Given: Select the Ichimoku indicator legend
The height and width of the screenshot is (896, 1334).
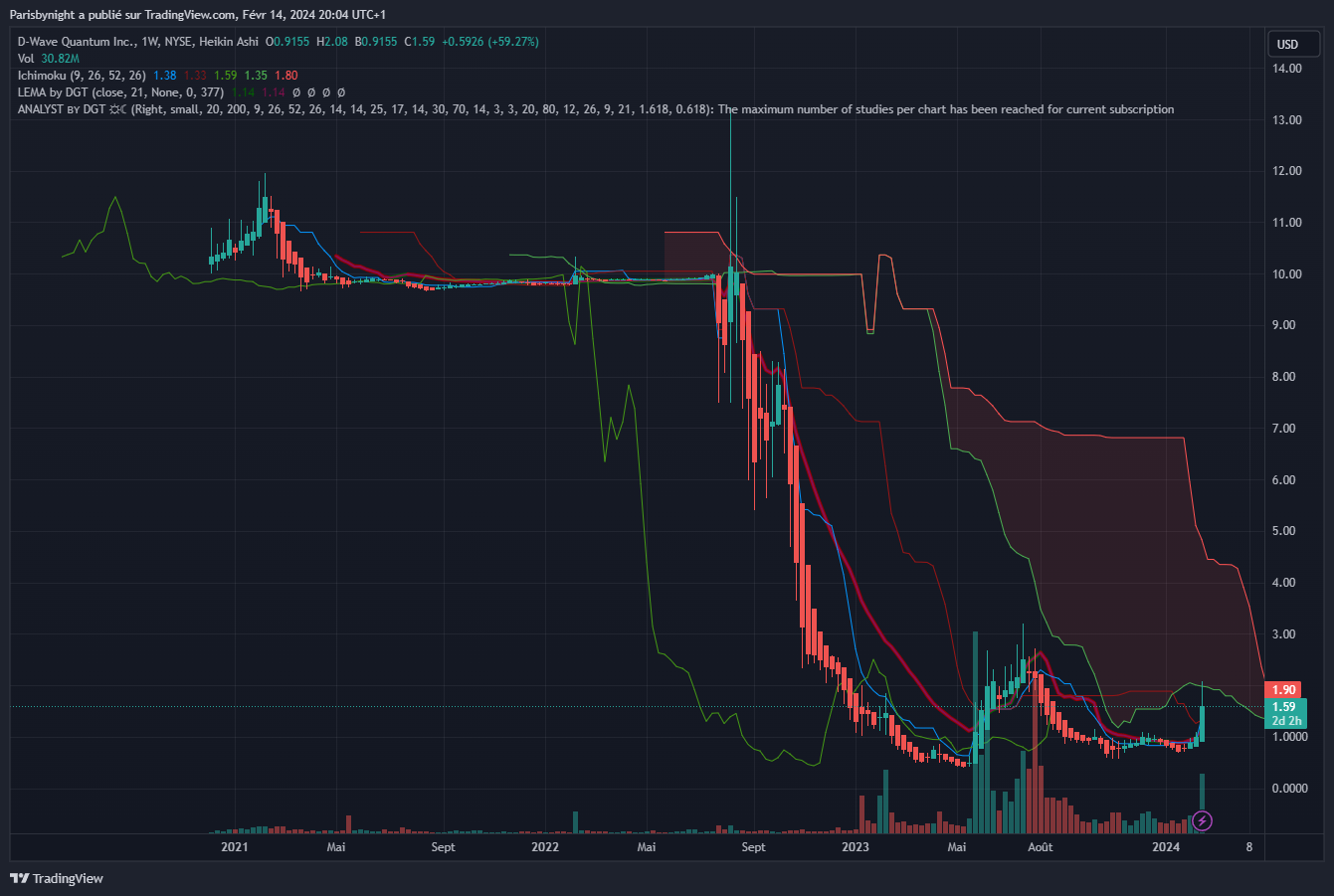Looking at the screenshot, I should pyautogui.click(x=82, y=76).
